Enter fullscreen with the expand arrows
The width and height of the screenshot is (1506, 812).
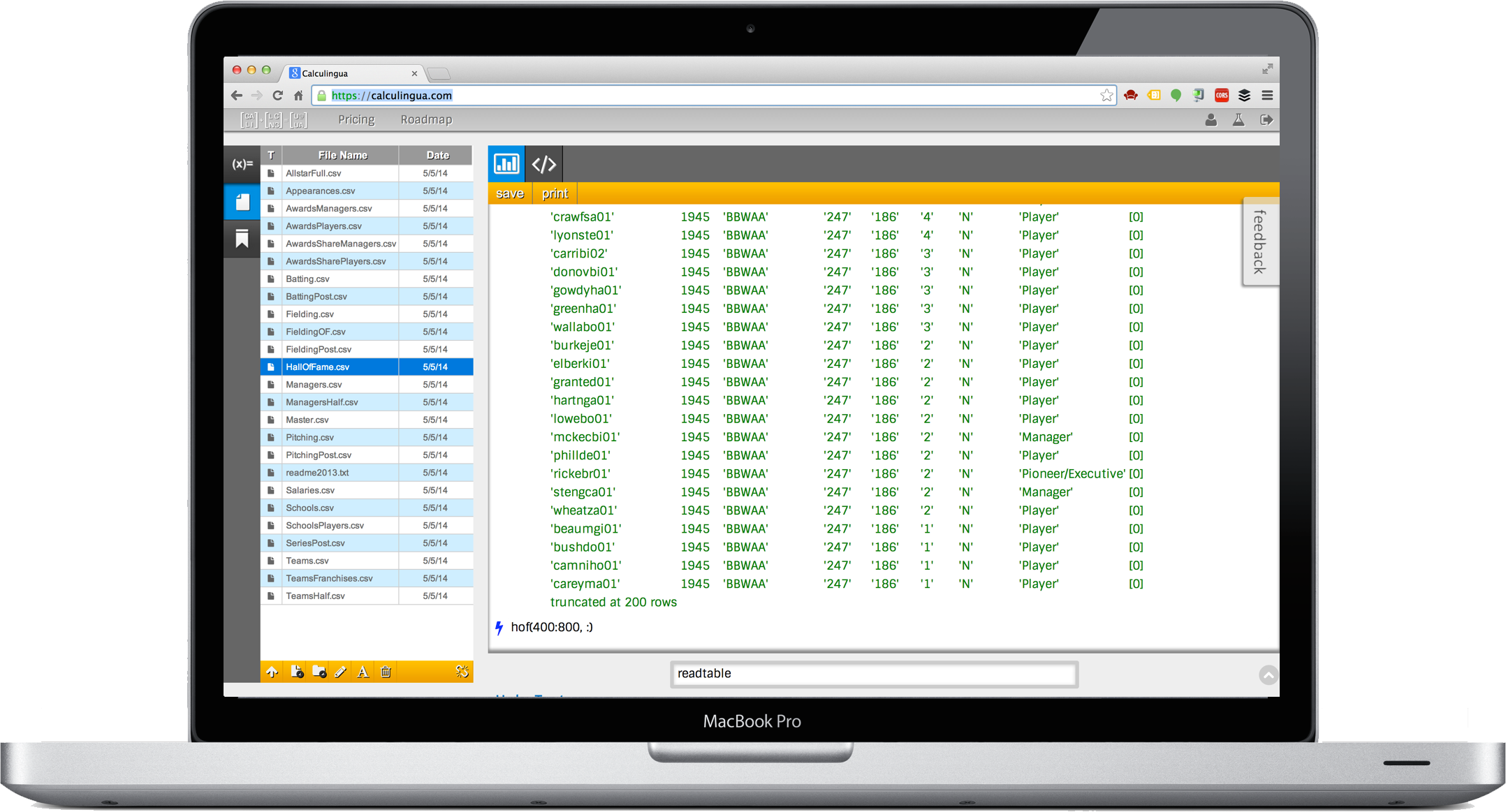click(x=1267, y=69)
